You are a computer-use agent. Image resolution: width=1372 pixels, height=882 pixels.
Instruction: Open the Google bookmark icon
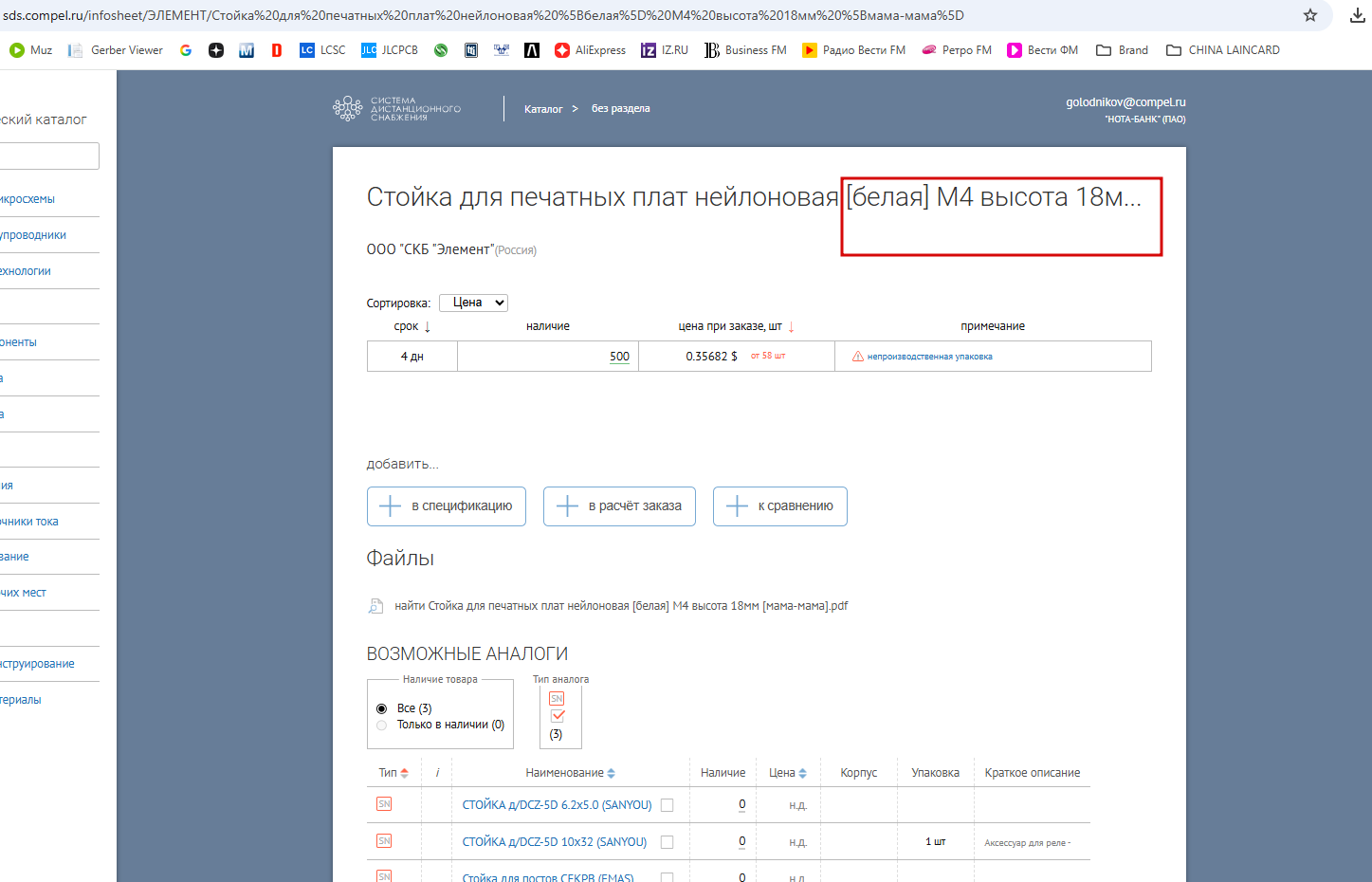[186, 50]
